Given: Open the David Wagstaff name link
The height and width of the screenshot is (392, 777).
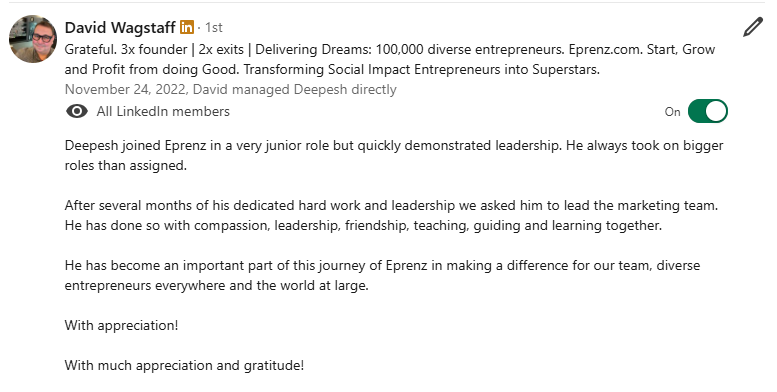Looking at the screenshot, I should (120, 27).
